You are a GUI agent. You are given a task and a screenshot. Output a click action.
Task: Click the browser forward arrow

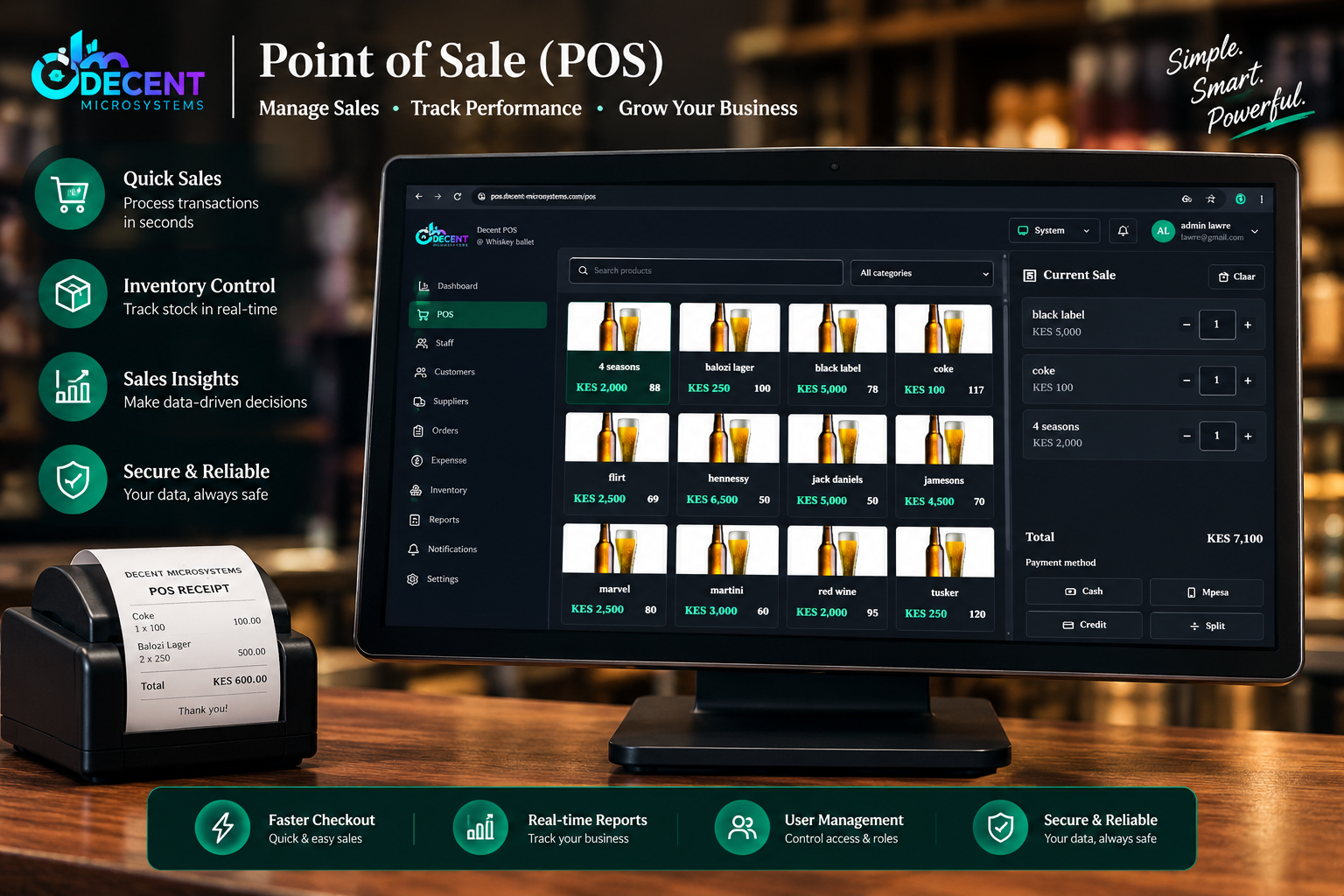pyautogui.click(x=437, y=197)
